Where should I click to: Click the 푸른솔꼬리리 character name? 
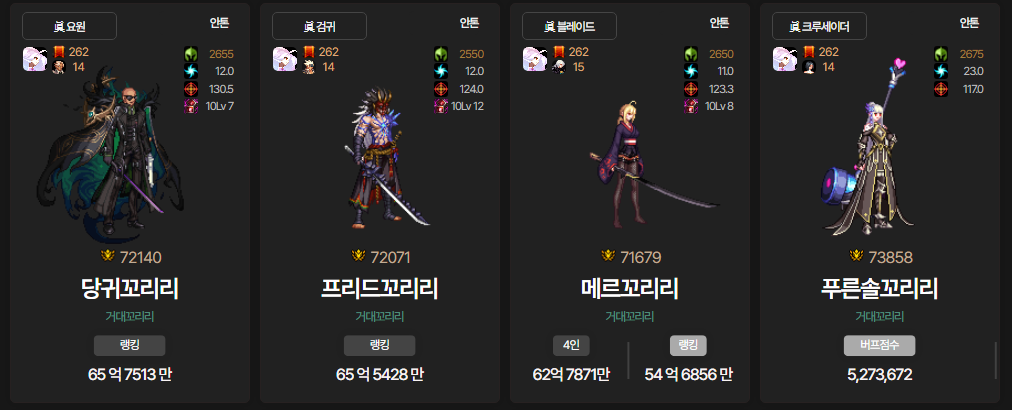[x=880, y=289]
